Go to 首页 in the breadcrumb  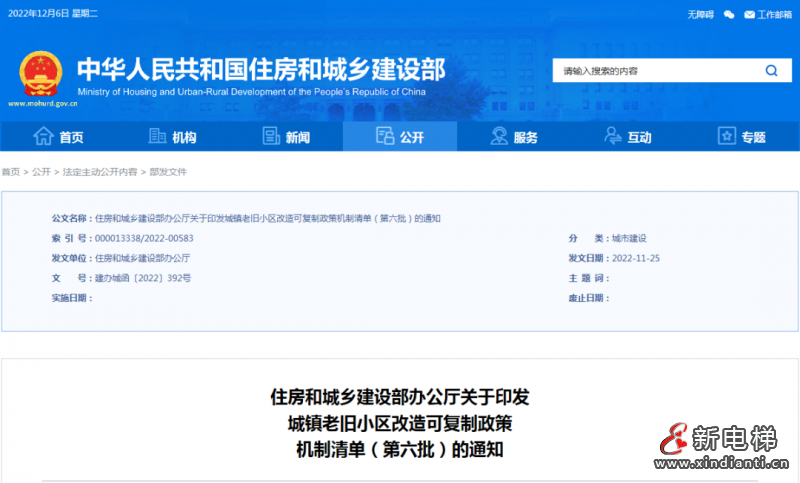(x=10, y=172)
